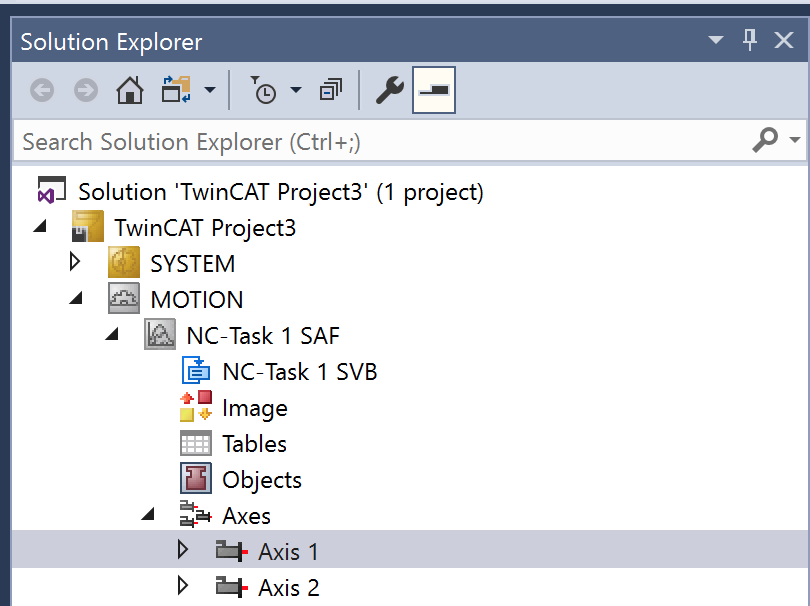Toggle auto-hide with the pin icon
This screenshot has height=606, width=810.
coord(750,40)
